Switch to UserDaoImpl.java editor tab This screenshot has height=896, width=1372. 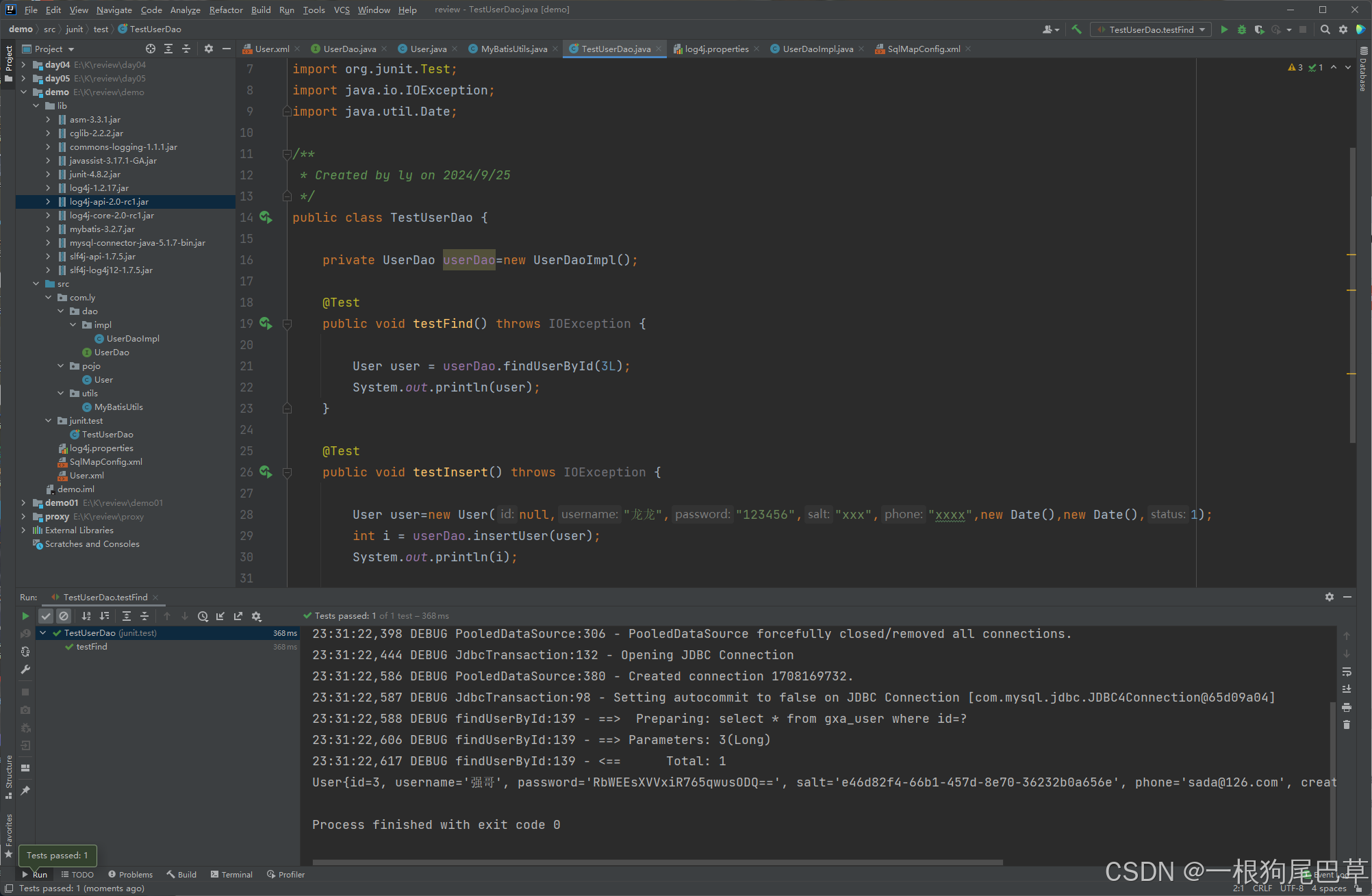817,49
